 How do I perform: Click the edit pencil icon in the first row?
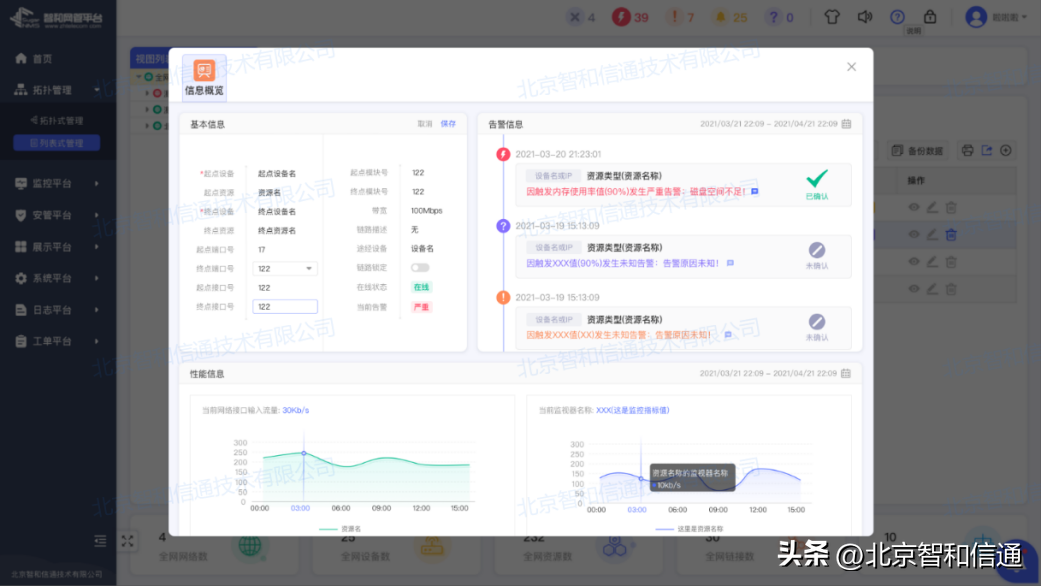tap(932, 205)
